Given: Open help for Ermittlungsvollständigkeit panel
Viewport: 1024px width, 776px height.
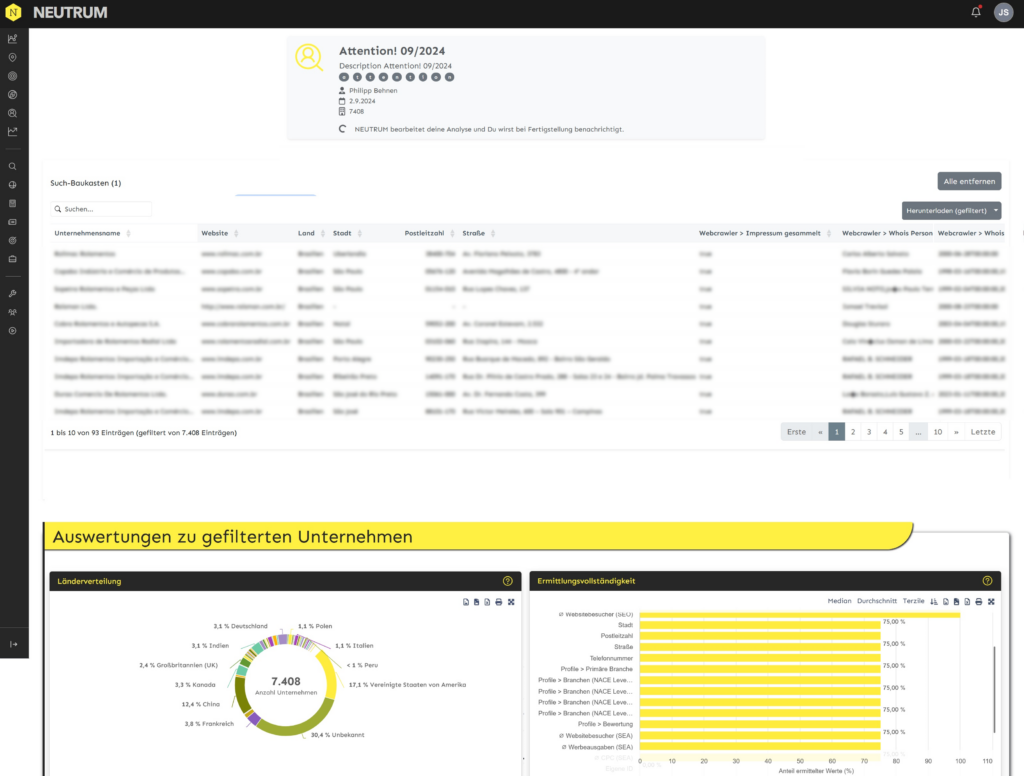Looking at the screenshot, I should 987,580.
